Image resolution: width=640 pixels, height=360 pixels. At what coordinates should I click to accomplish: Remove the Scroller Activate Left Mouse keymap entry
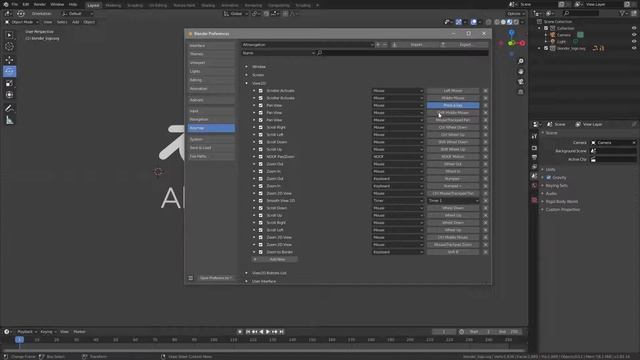(485, 91)
